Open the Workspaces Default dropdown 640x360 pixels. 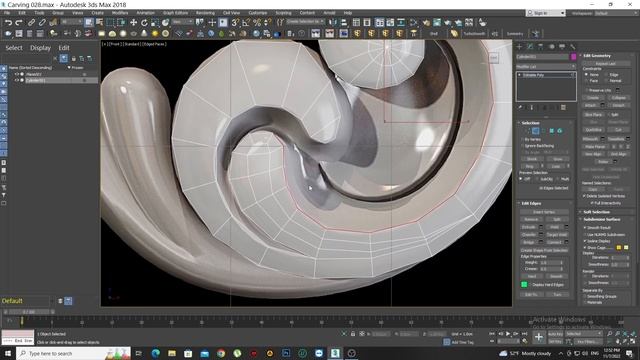[616, 13]
